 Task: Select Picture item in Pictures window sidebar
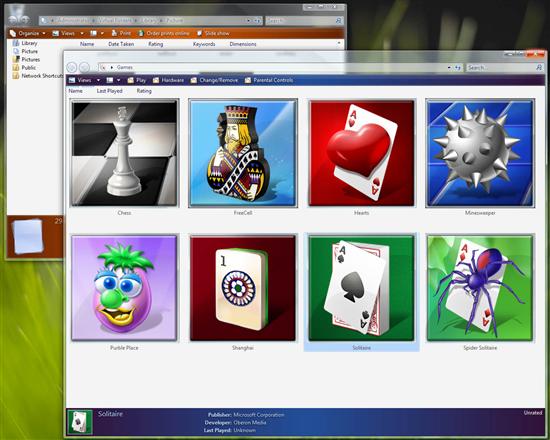point(25,51)
